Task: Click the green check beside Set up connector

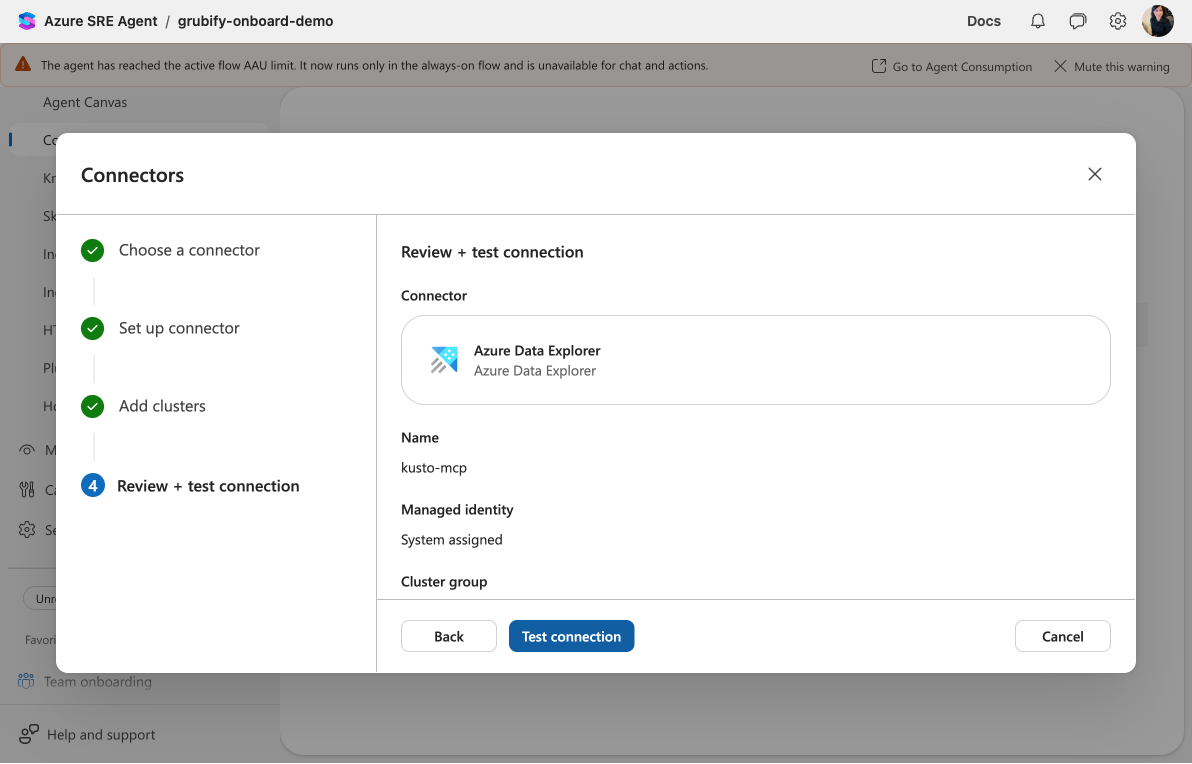Action: point(93,328)
